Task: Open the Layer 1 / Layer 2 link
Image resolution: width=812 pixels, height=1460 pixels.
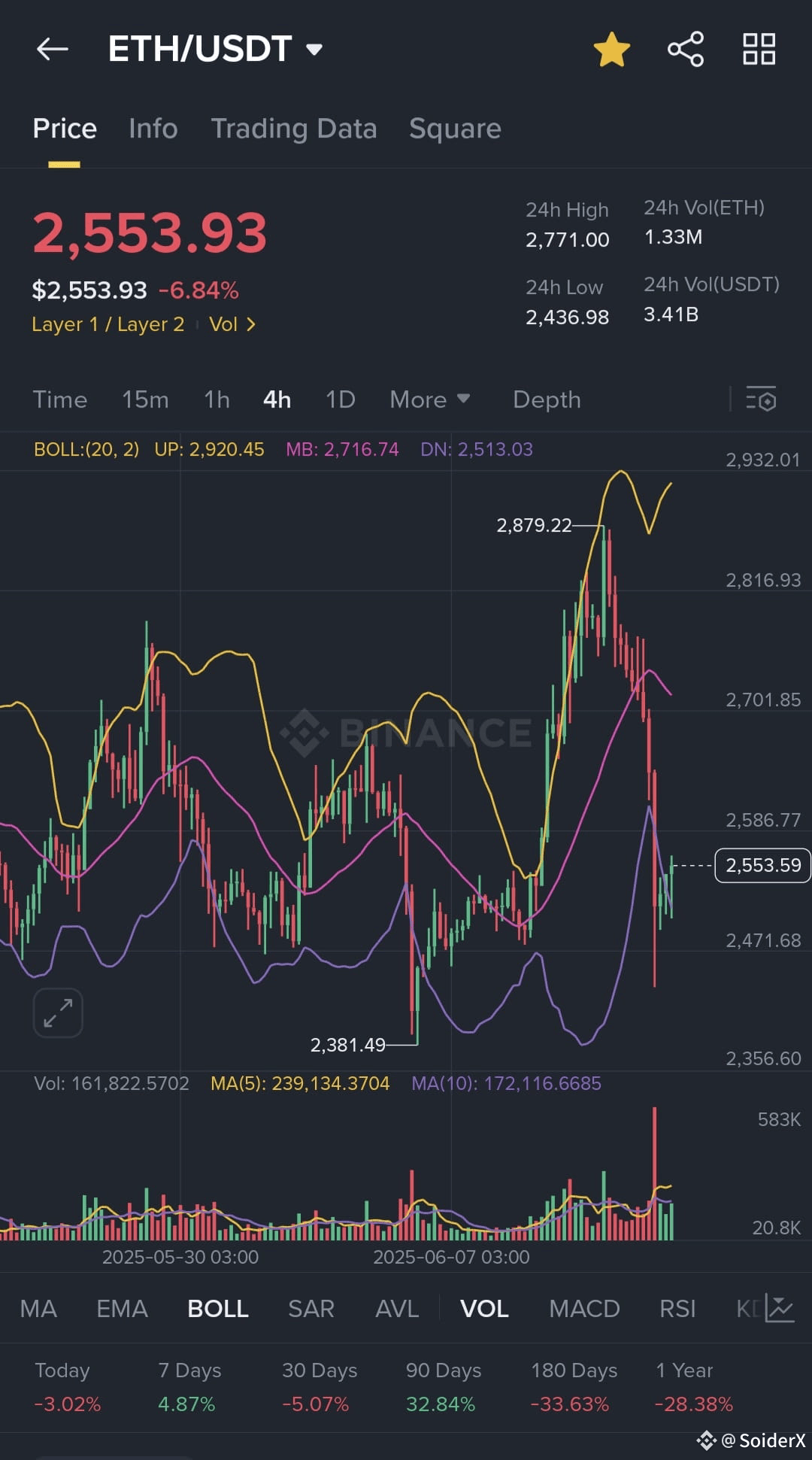Action: [x=108, y=324]
